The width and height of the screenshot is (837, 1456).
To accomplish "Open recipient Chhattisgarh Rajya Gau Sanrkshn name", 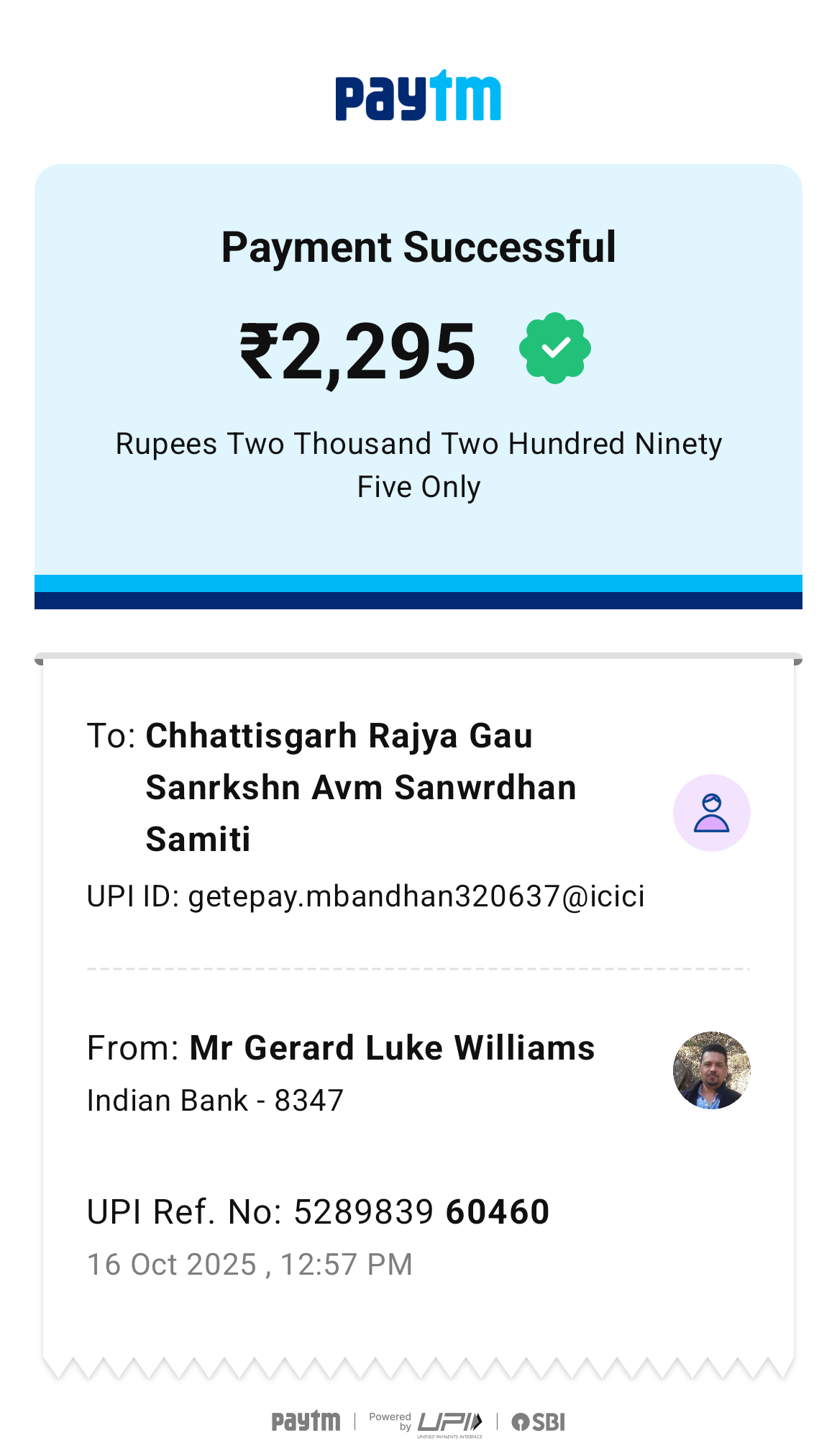I will pos(360,787).
